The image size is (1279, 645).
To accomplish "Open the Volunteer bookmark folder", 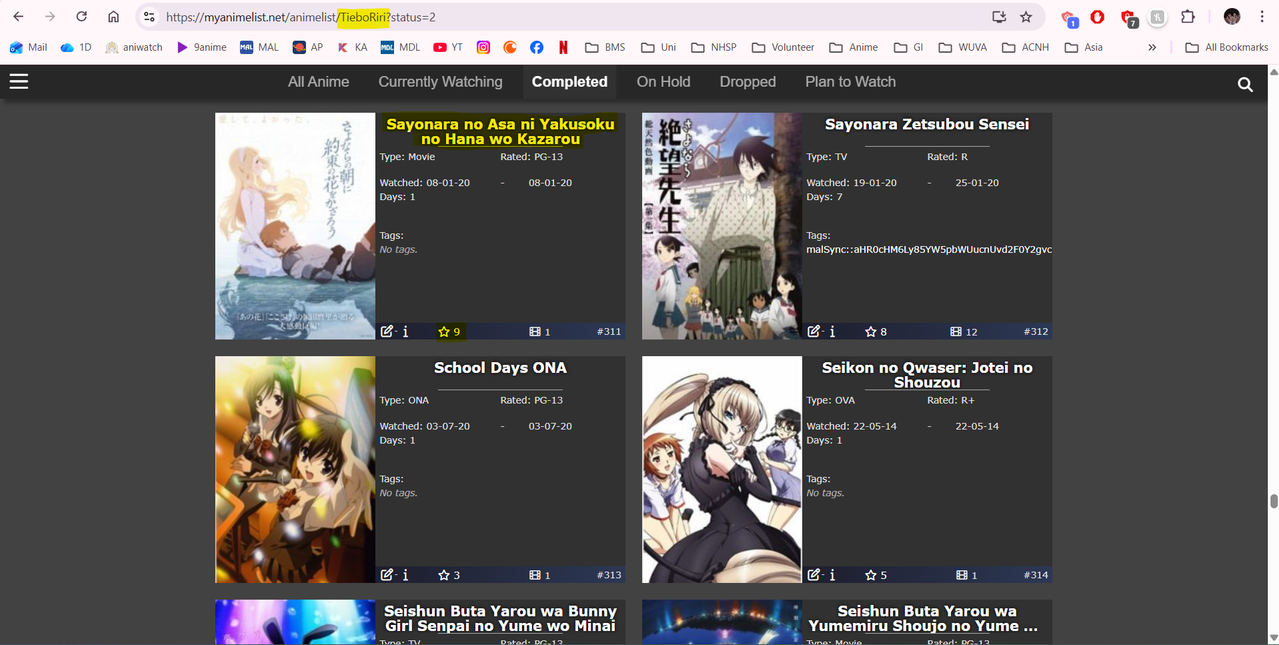I will pyautogui.click(x=782, y=47).
